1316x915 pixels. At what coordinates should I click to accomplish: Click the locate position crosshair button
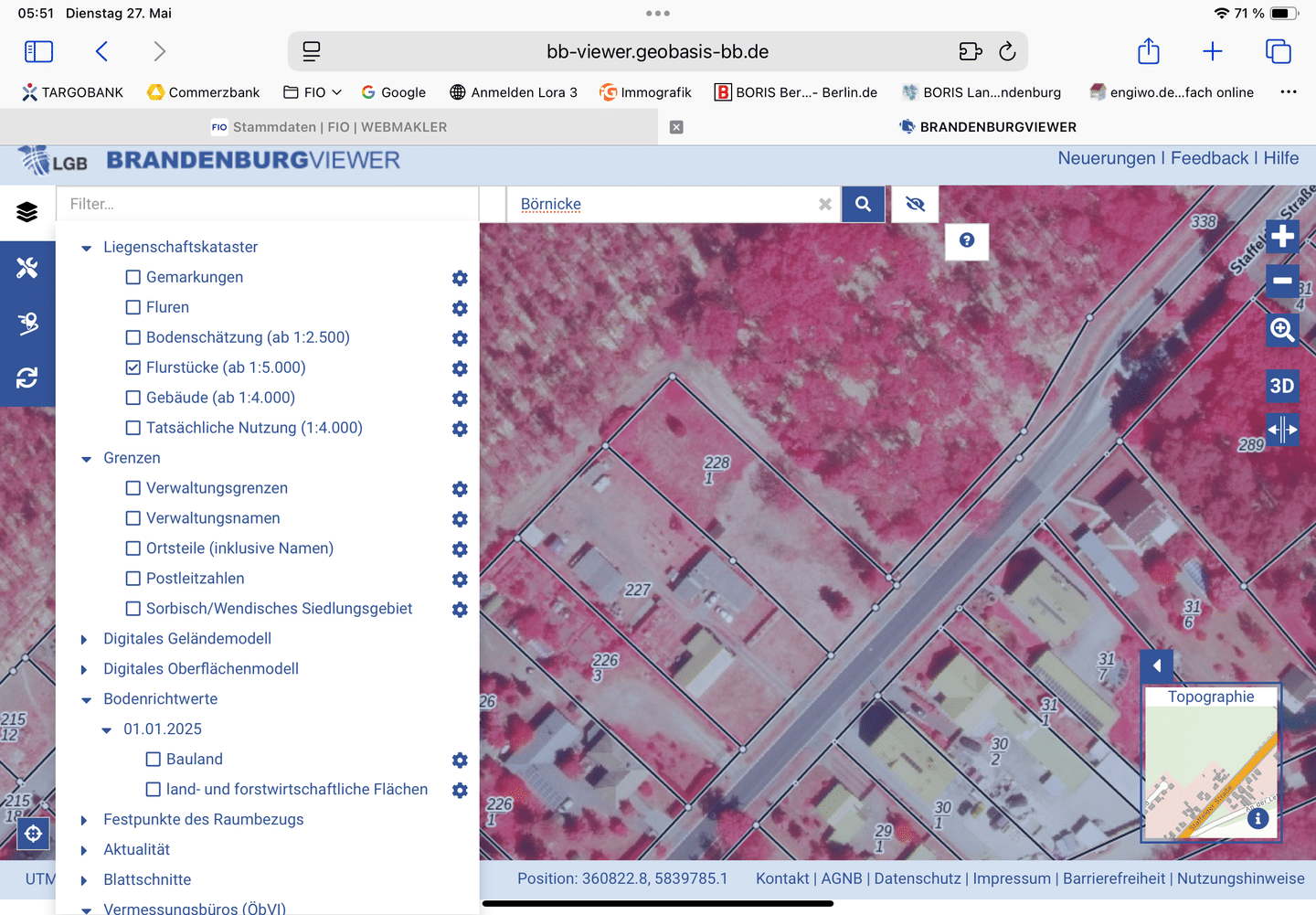pos(34,834)
